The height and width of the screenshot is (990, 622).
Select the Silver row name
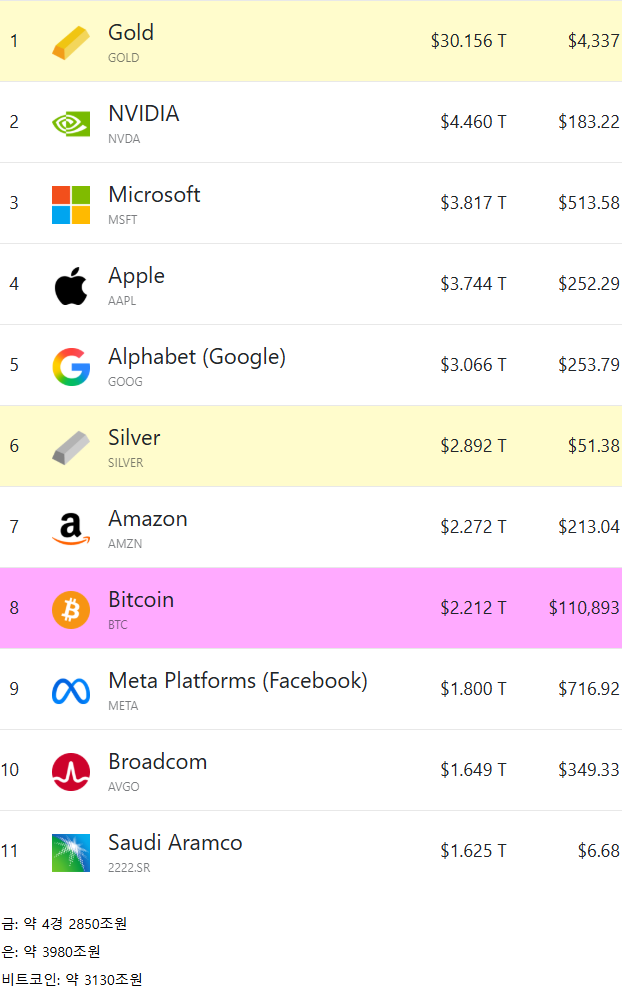(134, 438)
